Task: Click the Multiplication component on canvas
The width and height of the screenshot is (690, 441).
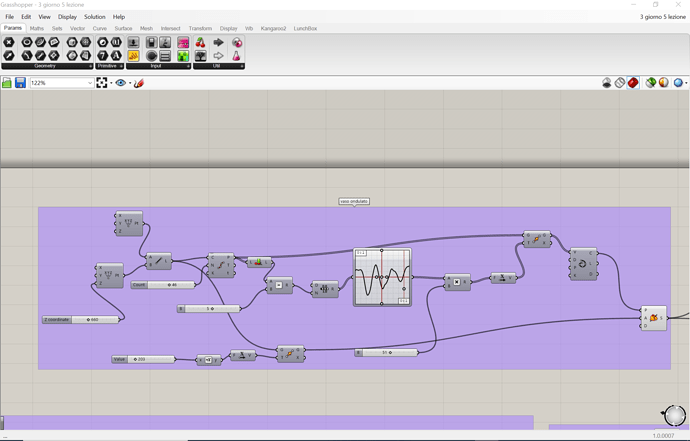Action: click(457, 282)
